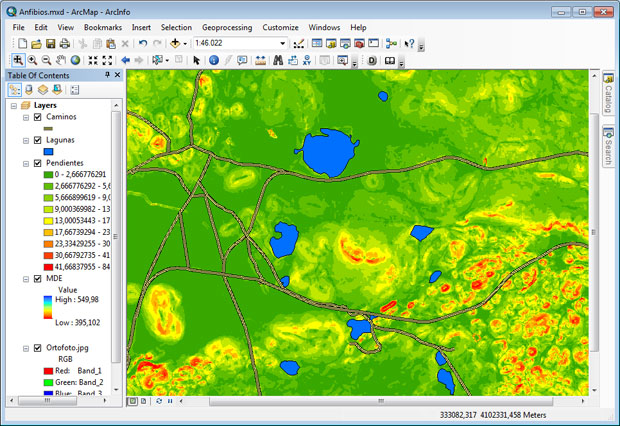
Task: Open Add Data dropdown arrow
Action: click(x=185, y=44)
